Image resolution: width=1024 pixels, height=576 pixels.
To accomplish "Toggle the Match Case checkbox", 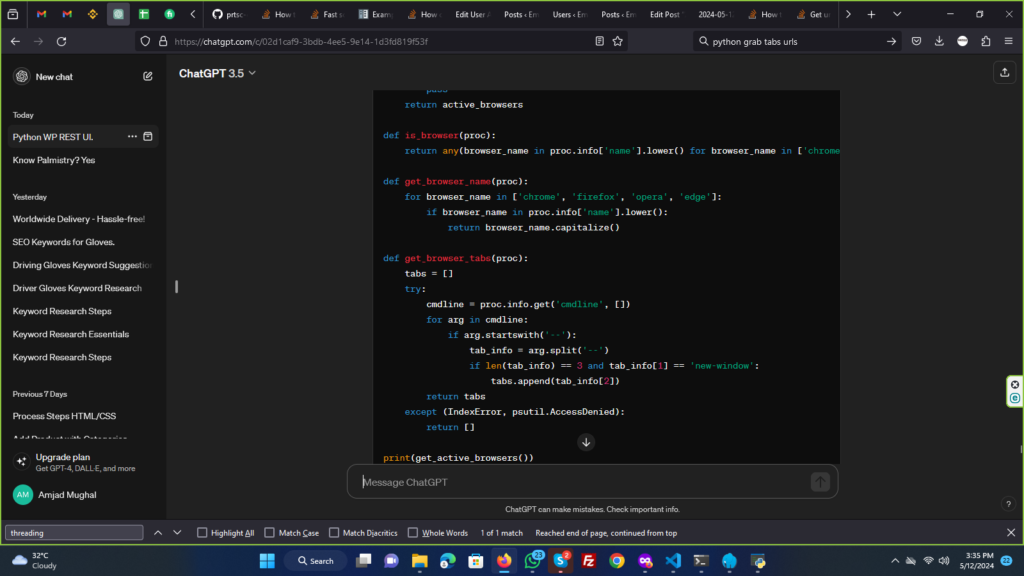I will (267, 533).
